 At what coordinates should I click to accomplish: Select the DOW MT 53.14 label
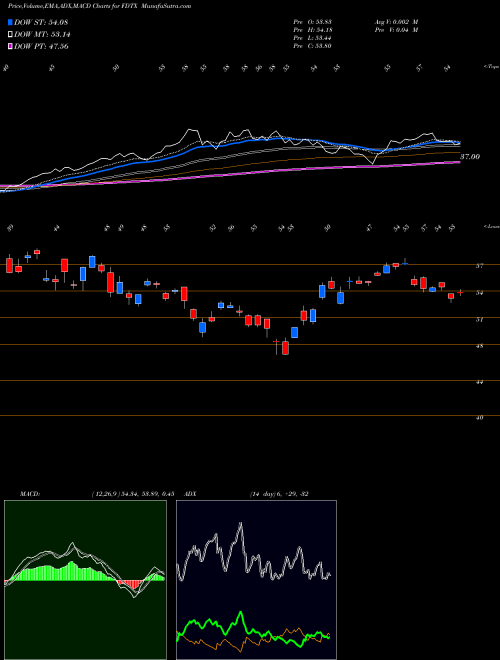pyautogui.click(x=41, y=35)
